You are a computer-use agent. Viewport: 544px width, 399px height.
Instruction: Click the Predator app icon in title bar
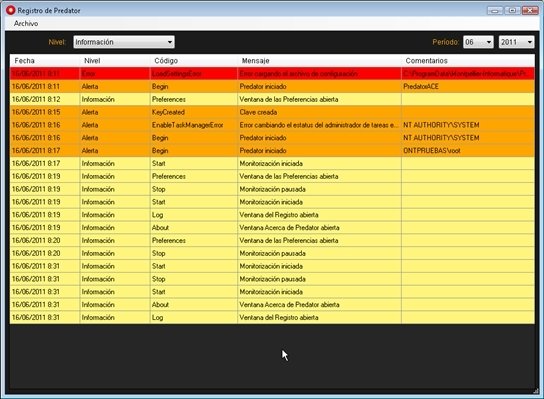(x=10, y=10)
